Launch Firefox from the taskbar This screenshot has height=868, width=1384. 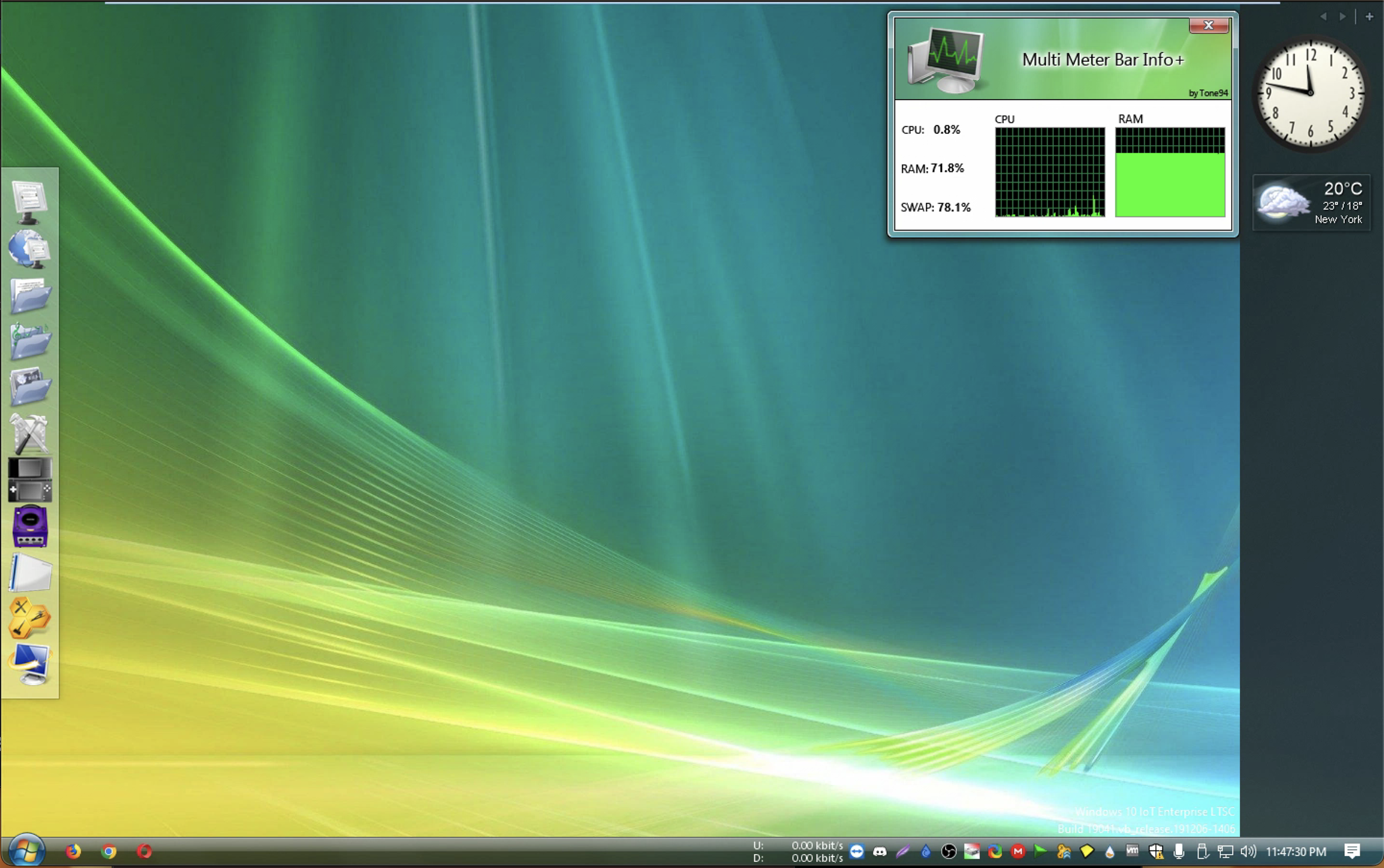click(73, 851)
